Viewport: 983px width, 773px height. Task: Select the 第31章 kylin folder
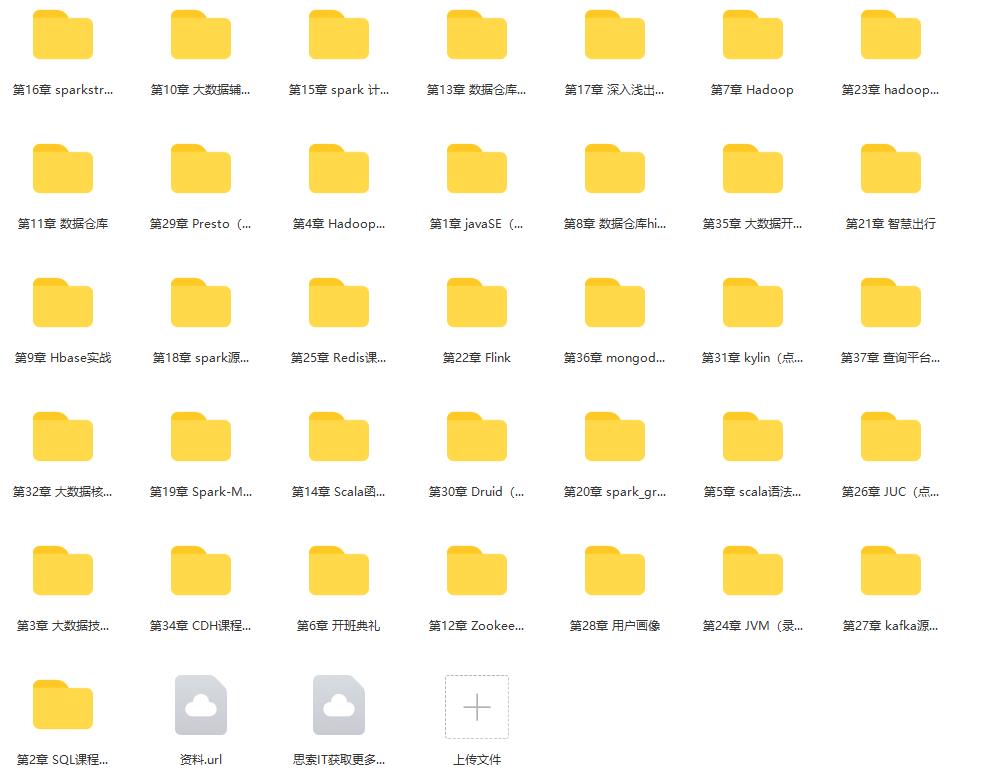point(752,304)
